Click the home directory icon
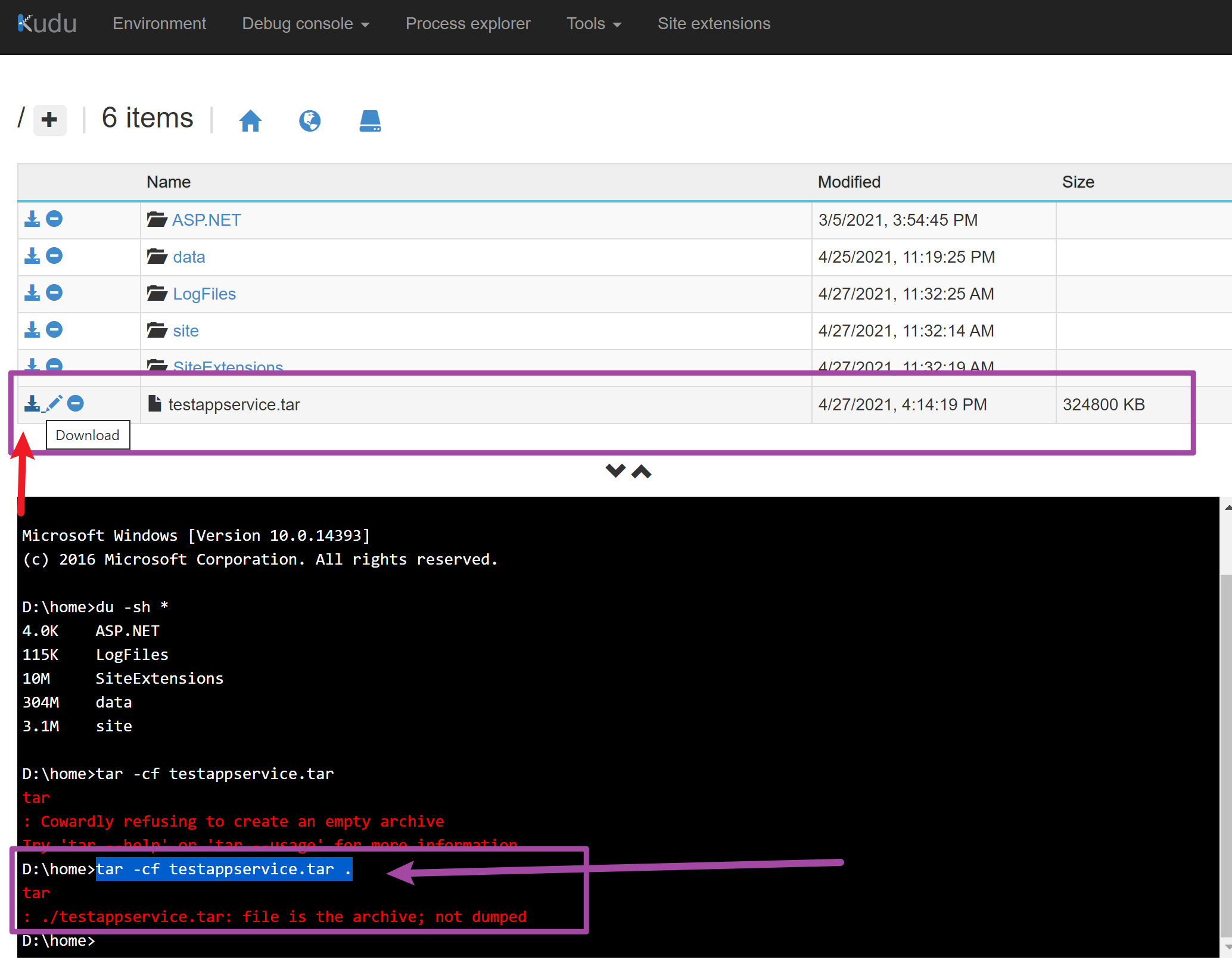This screenshot has height=969, width=1232. [x=250, y=120]
